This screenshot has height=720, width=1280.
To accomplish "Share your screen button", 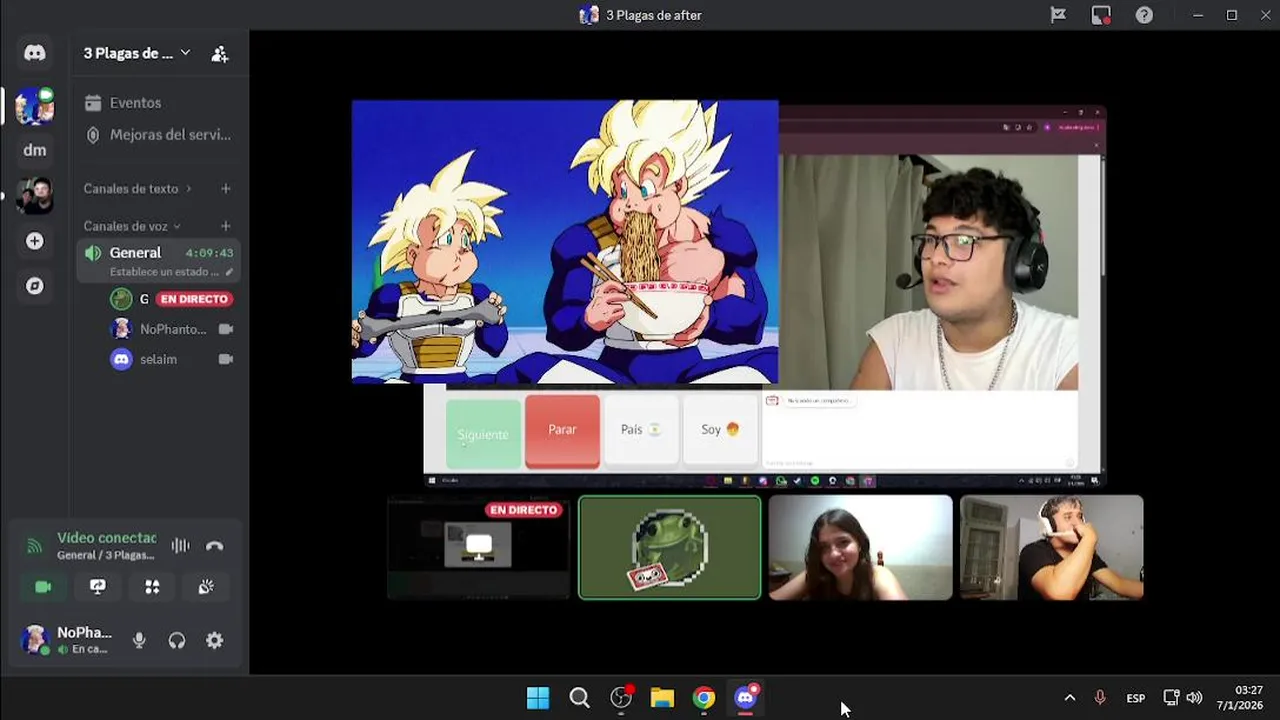I will click(x=98, y=587).
